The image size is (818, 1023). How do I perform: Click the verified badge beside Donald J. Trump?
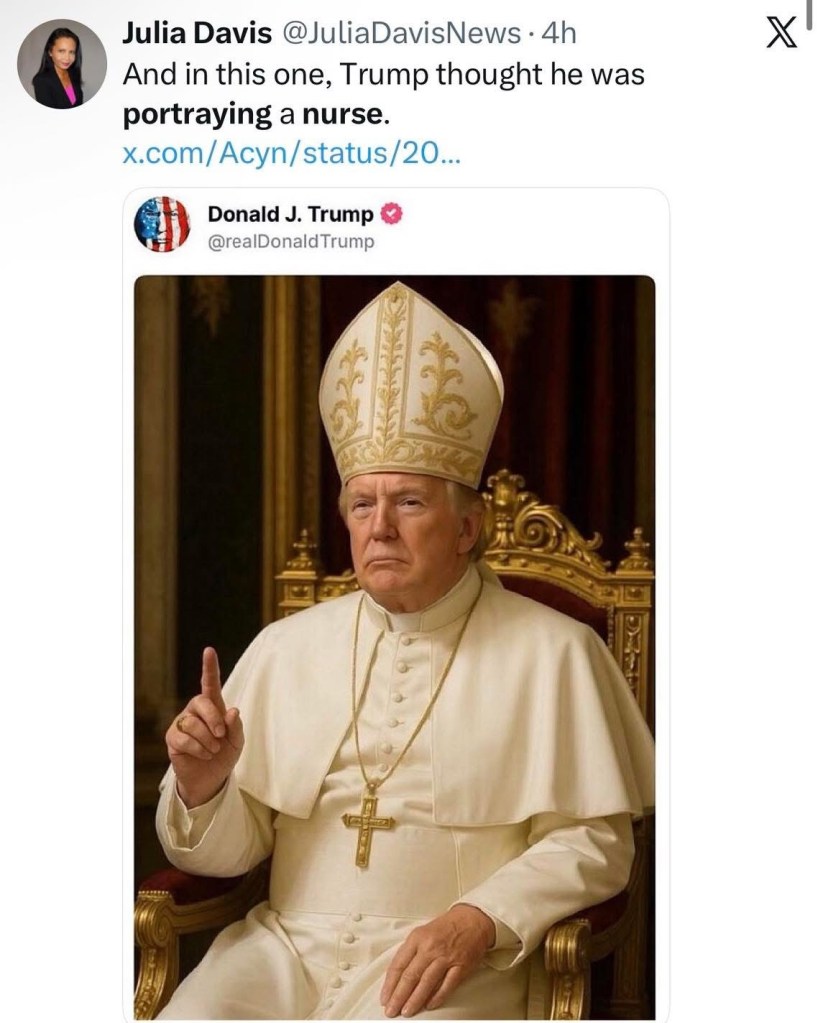[x=393, y=214]
